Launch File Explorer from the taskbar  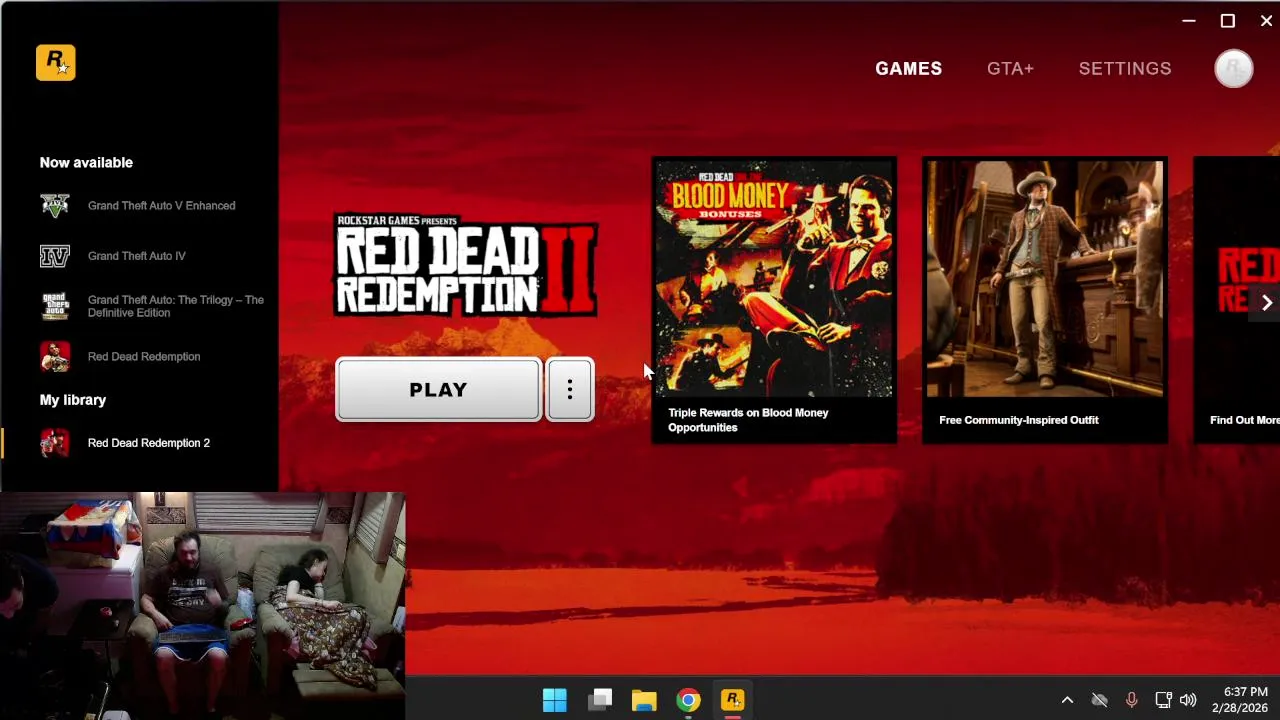point(644,700)
